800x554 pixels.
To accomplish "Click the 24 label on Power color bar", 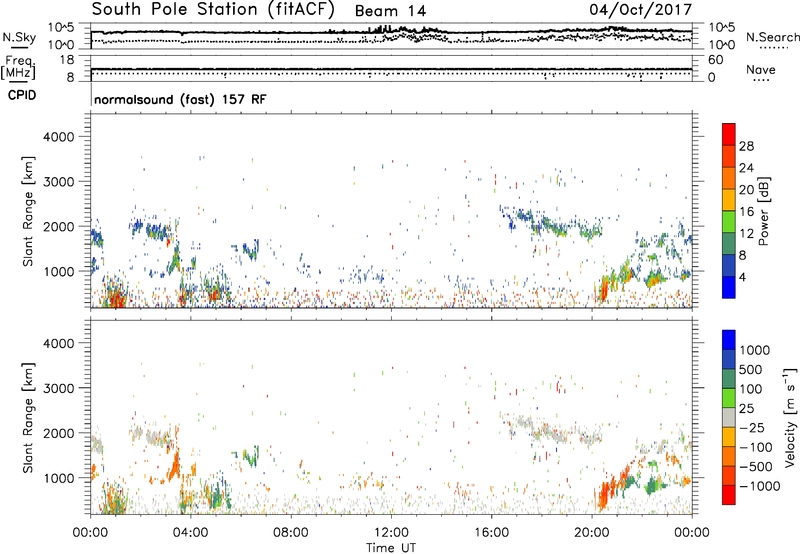I will click(x=746, y=168).
